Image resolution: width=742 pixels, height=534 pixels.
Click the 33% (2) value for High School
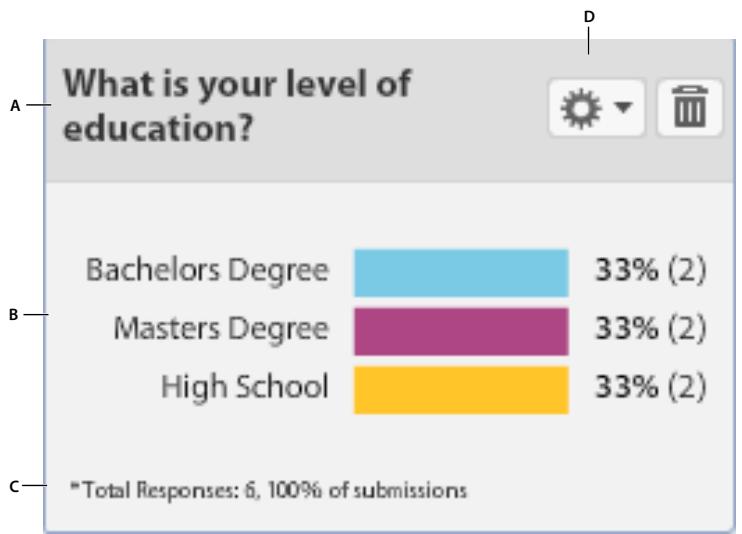651,387
